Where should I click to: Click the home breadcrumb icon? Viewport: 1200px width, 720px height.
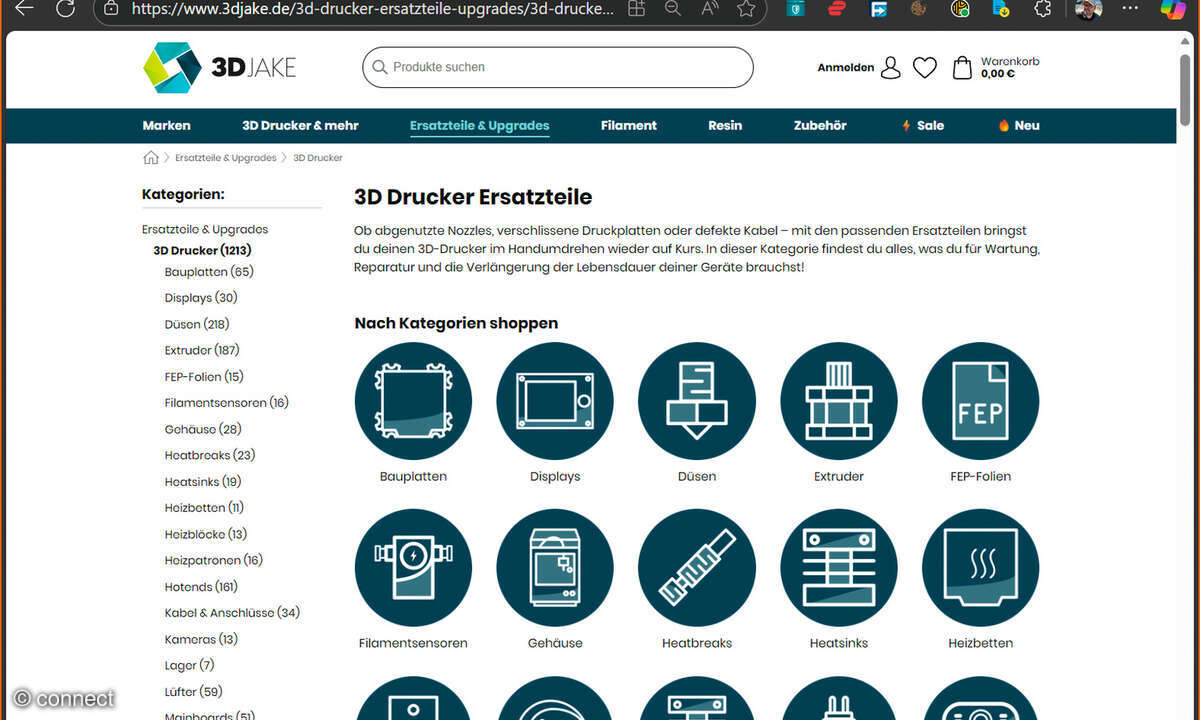(150, 157)
